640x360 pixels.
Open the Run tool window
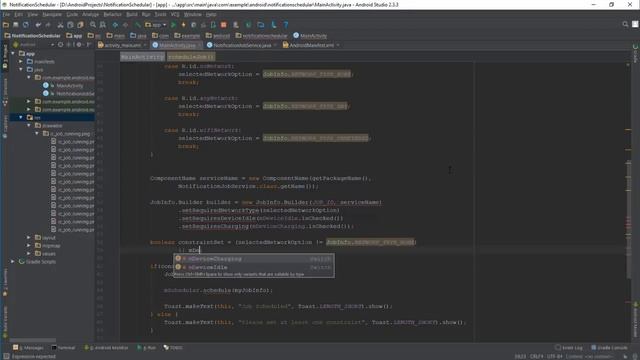coord(147,348)
